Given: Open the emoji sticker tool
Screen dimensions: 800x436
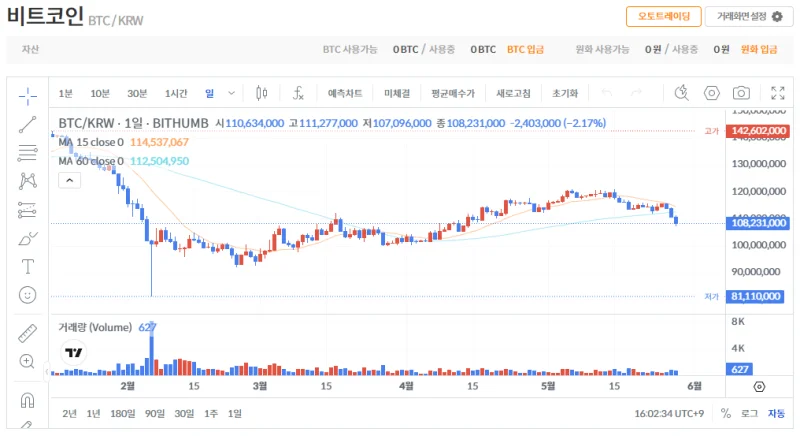Looking at the screenshot, I should [28, 295].
